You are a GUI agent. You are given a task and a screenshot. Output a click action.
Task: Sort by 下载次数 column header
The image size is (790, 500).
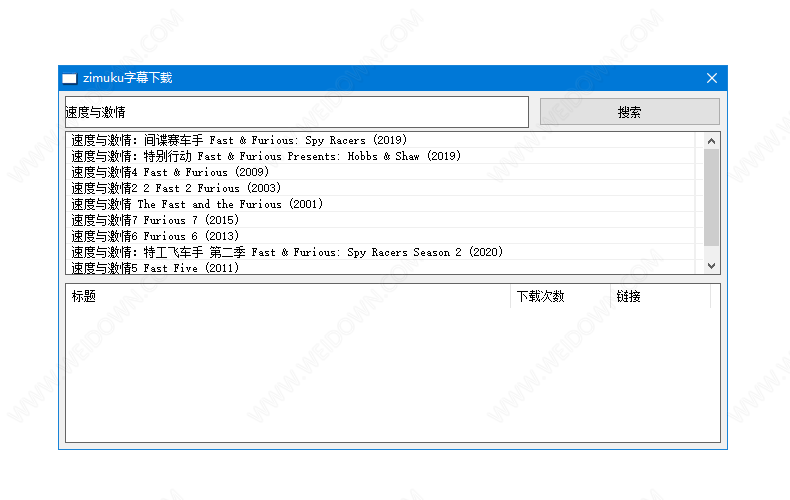pyautogui.click(x=561, y=296)
